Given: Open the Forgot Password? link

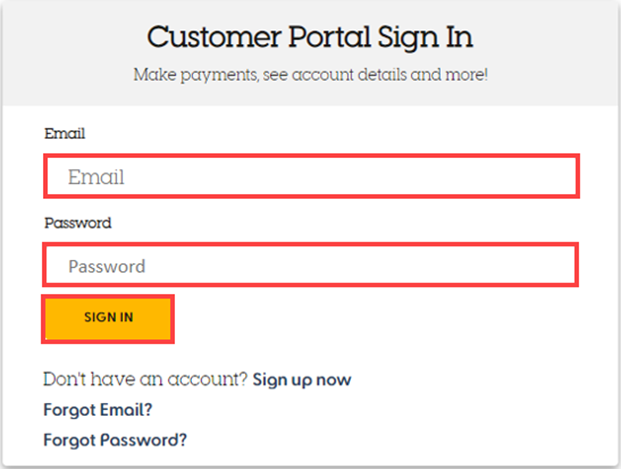Looking at the screenshot, I should click(115, 440).
